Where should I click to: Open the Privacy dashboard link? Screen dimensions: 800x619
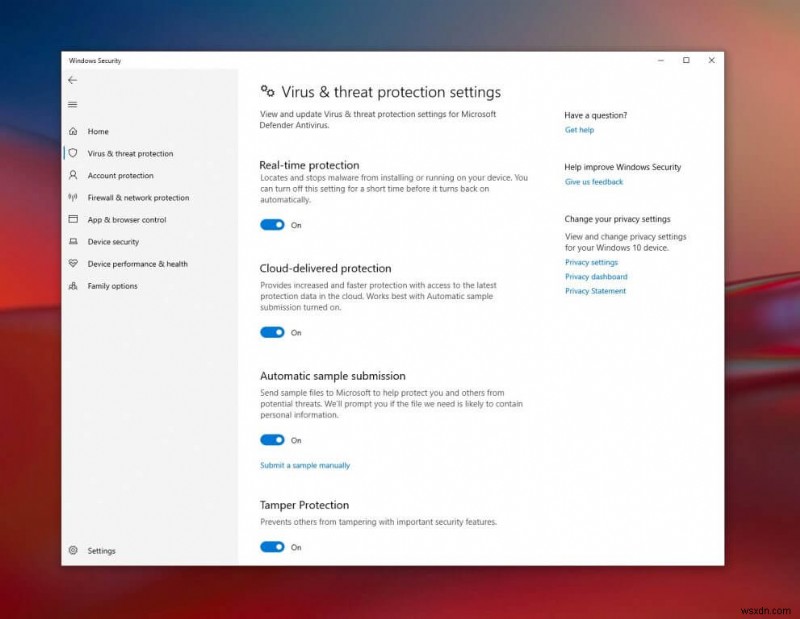596,276
